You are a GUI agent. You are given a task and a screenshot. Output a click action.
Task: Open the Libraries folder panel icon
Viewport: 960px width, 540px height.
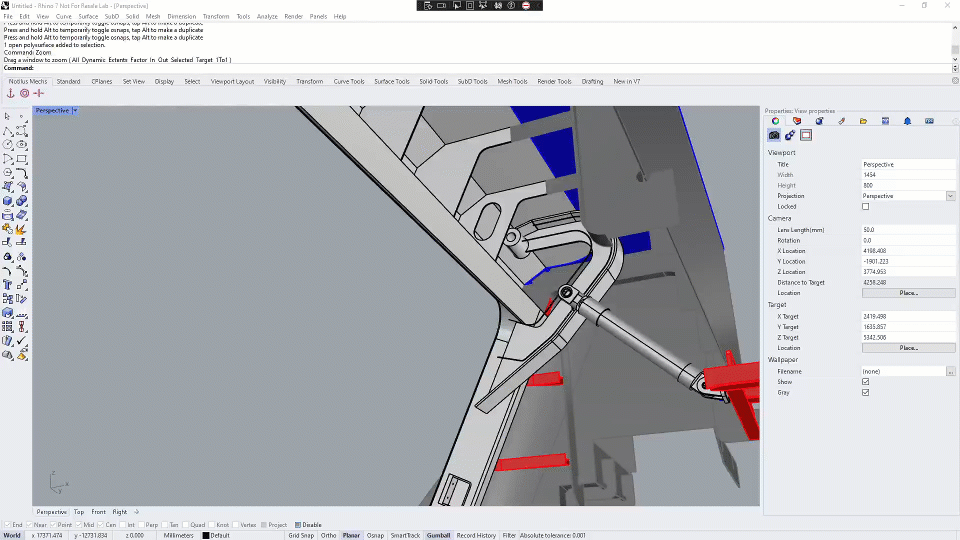click(863, 121)
